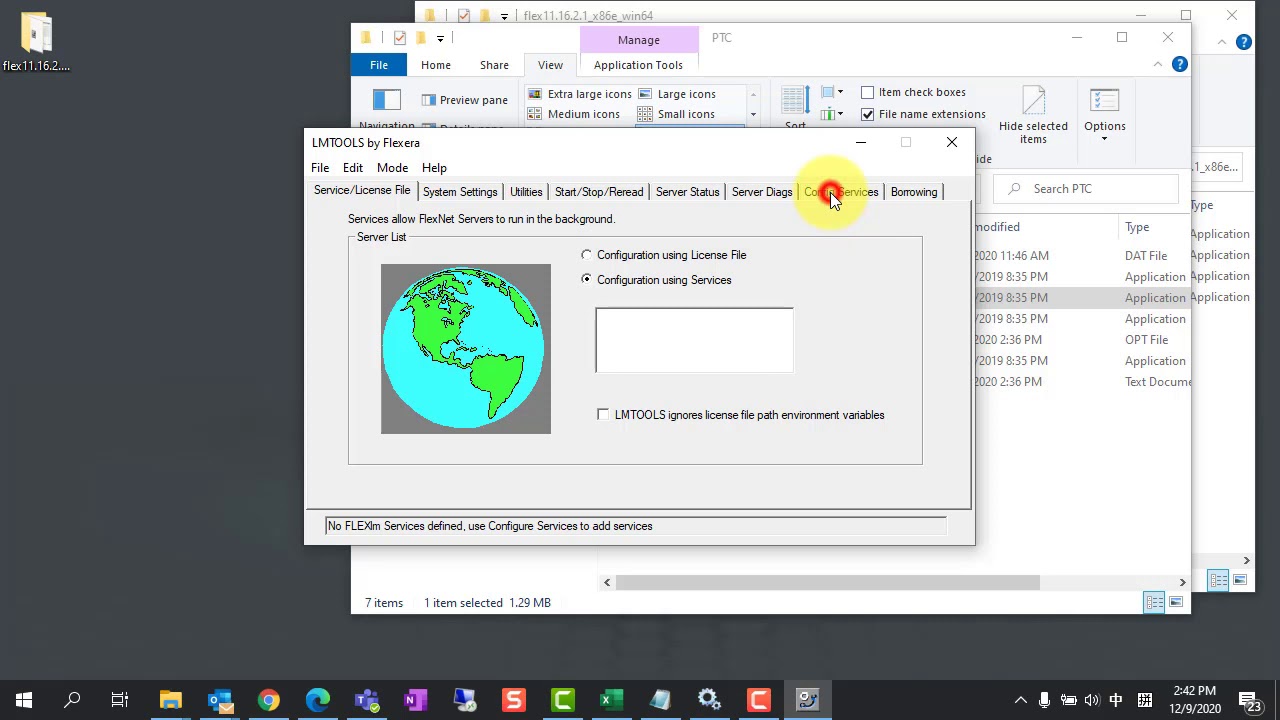Viewport: 1280px width, 720px height.
Task: Click Properties checkmark in PTC quick access toolbar
Action: (400, 38)
